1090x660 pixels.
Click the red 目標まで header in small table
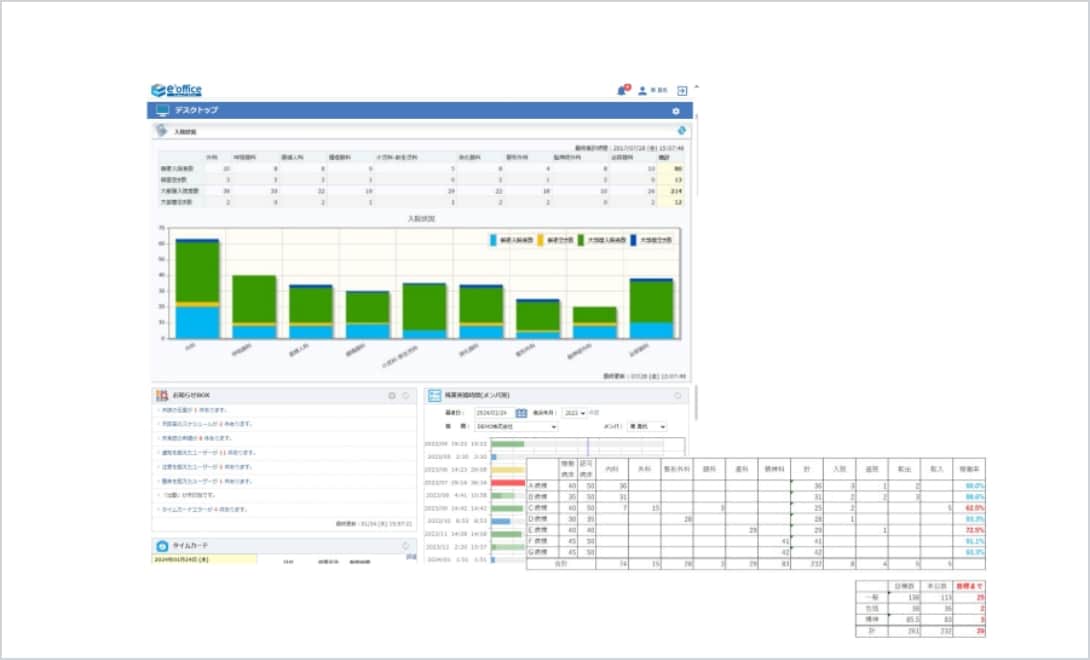click(969, 586)
